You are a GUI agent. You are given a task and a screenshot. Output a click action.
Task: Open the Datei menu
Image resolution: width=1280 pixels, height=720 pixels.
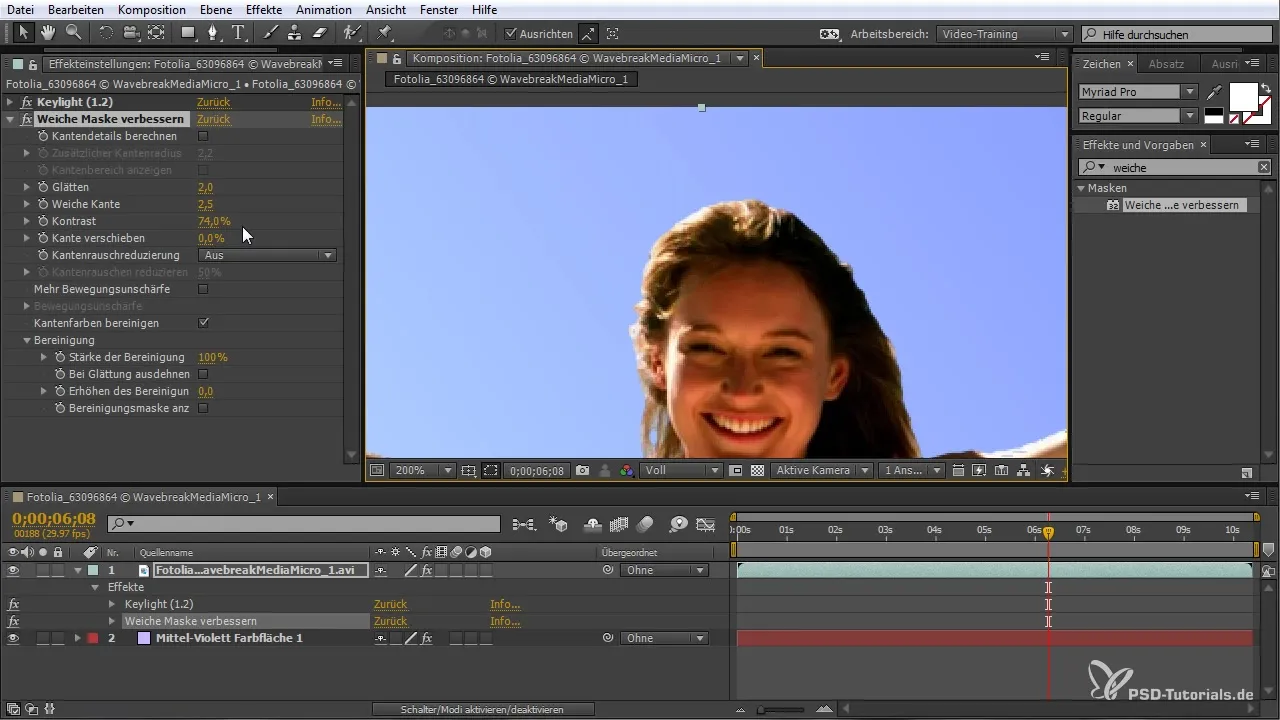pos(20,9)
